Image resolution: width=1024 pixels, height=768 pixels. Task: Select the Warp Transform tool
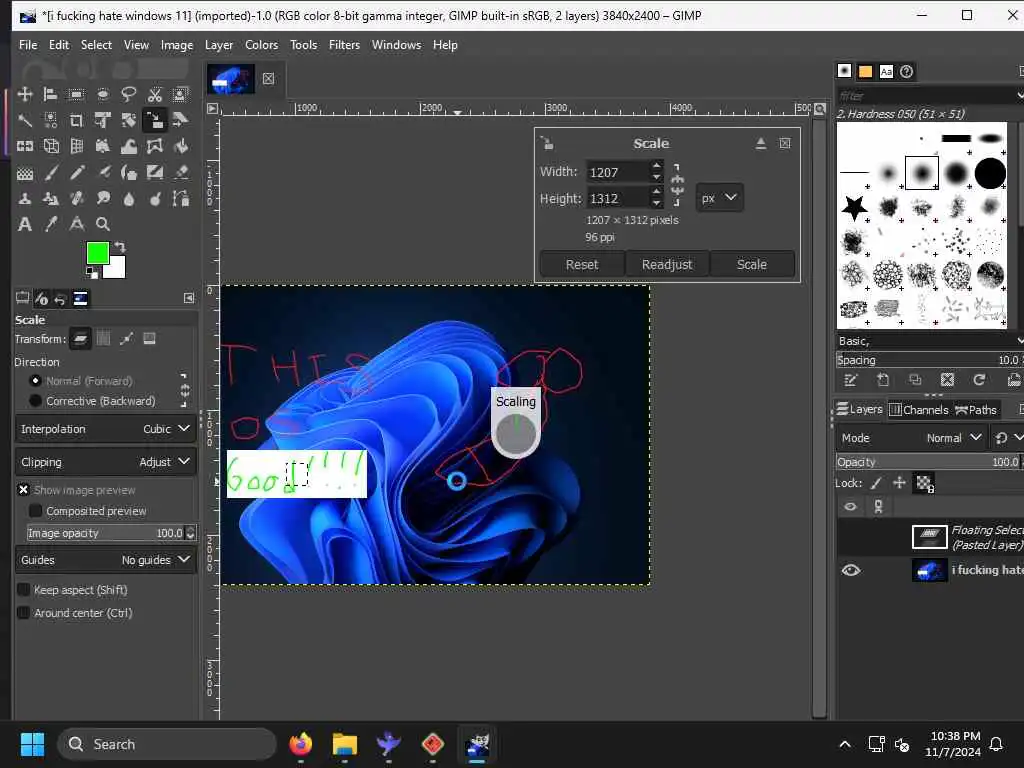pyautogui.click(x=129, y=146)
